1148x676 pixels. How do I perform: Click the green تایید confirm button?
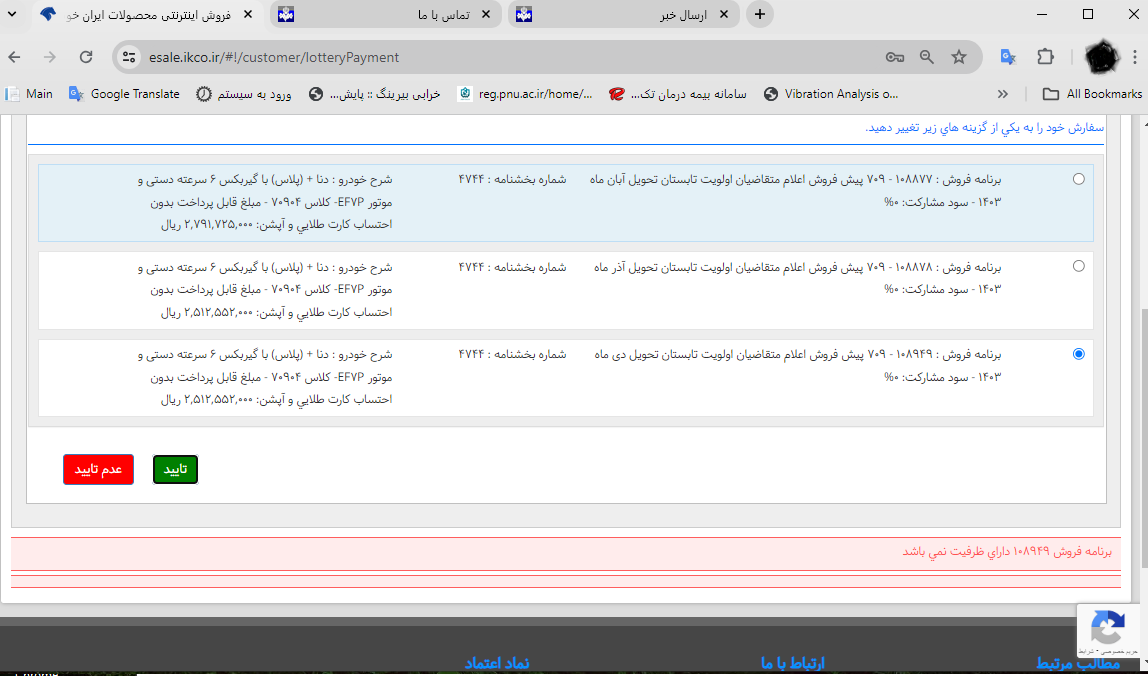(x=175, y=469)
